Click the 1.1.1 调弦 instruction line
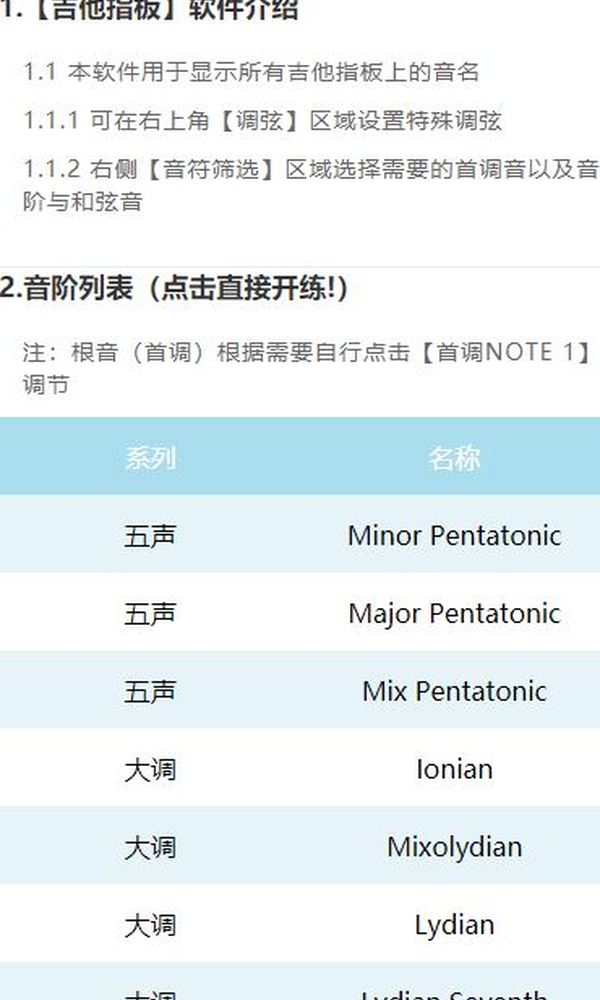This screenshot has width=600, height=1000. 262,121
